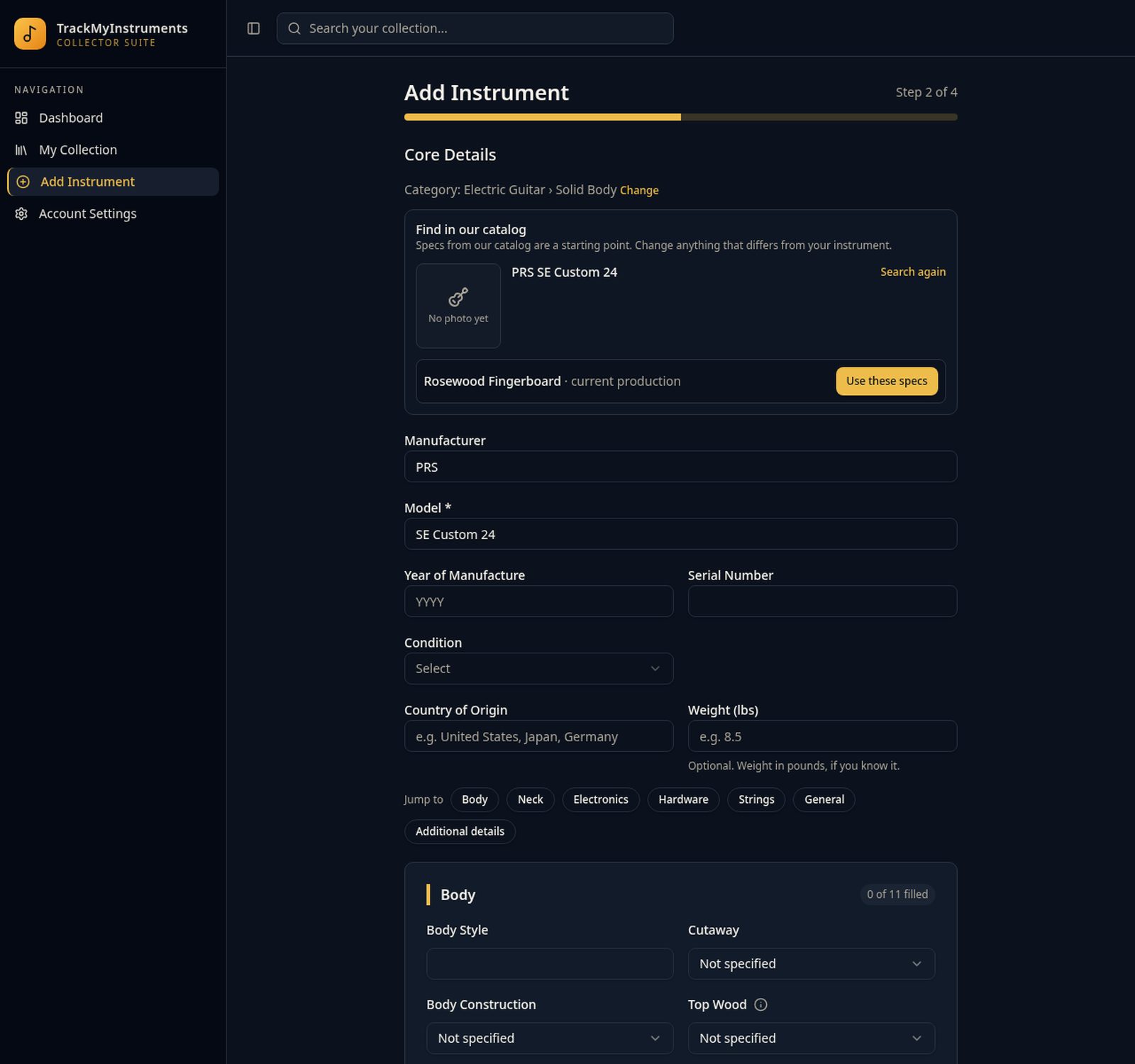Jump to the Hardware section
The height and width of the screenshot is (1064, 1135).
pyautogui.click(x=683, y=799)
